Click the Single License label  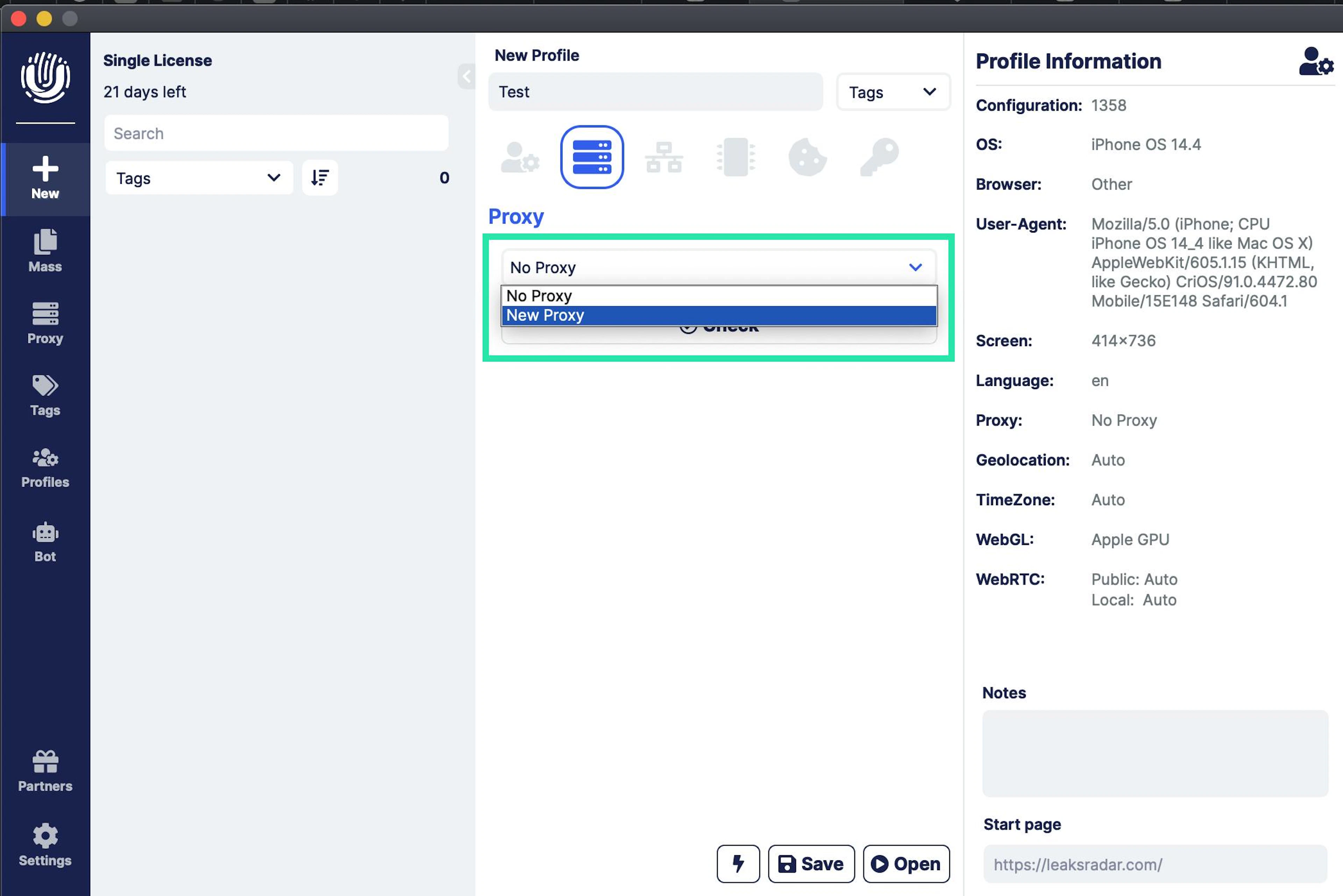coord(157,60)
